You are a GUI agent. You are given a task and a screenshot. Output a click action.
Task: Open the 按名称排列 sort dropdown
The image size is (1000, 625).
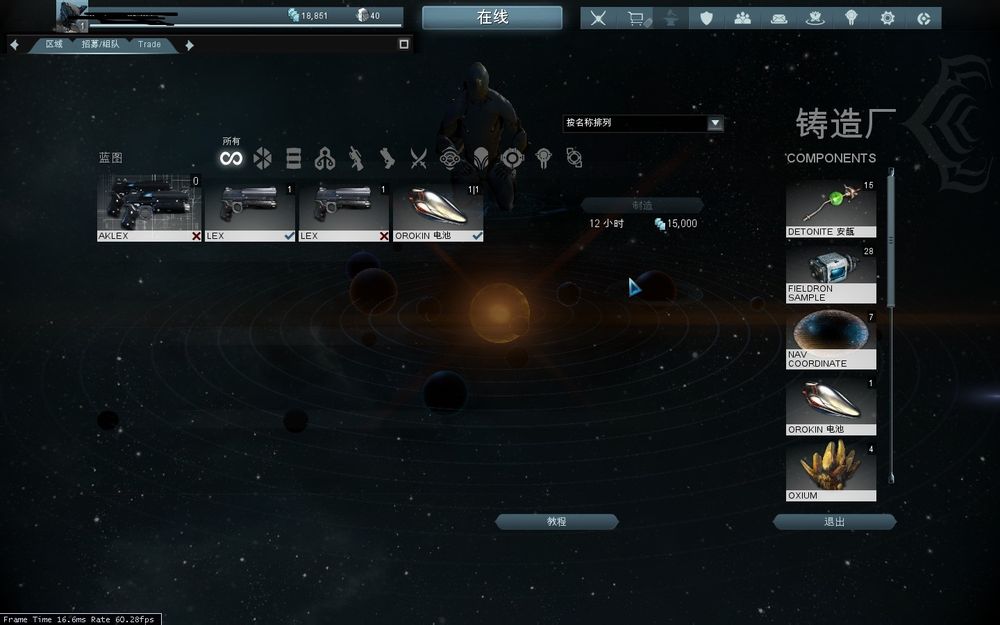click(x=643, y=123)
